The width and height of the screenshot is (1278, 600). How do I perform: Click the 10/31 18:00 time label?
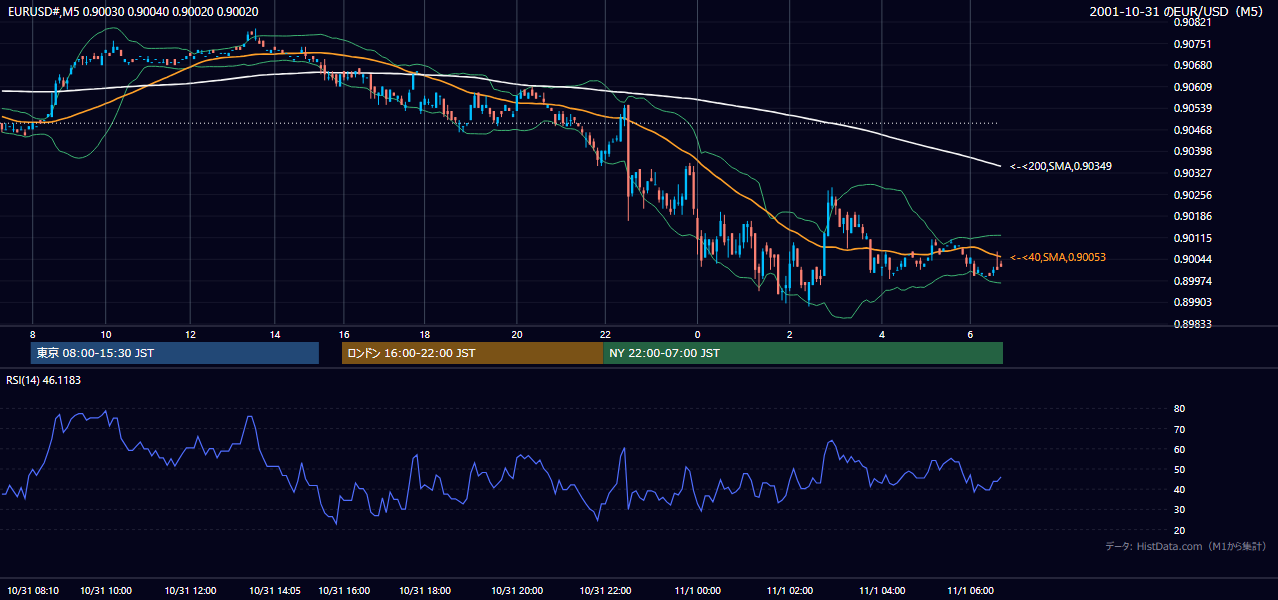click(426, 591)
